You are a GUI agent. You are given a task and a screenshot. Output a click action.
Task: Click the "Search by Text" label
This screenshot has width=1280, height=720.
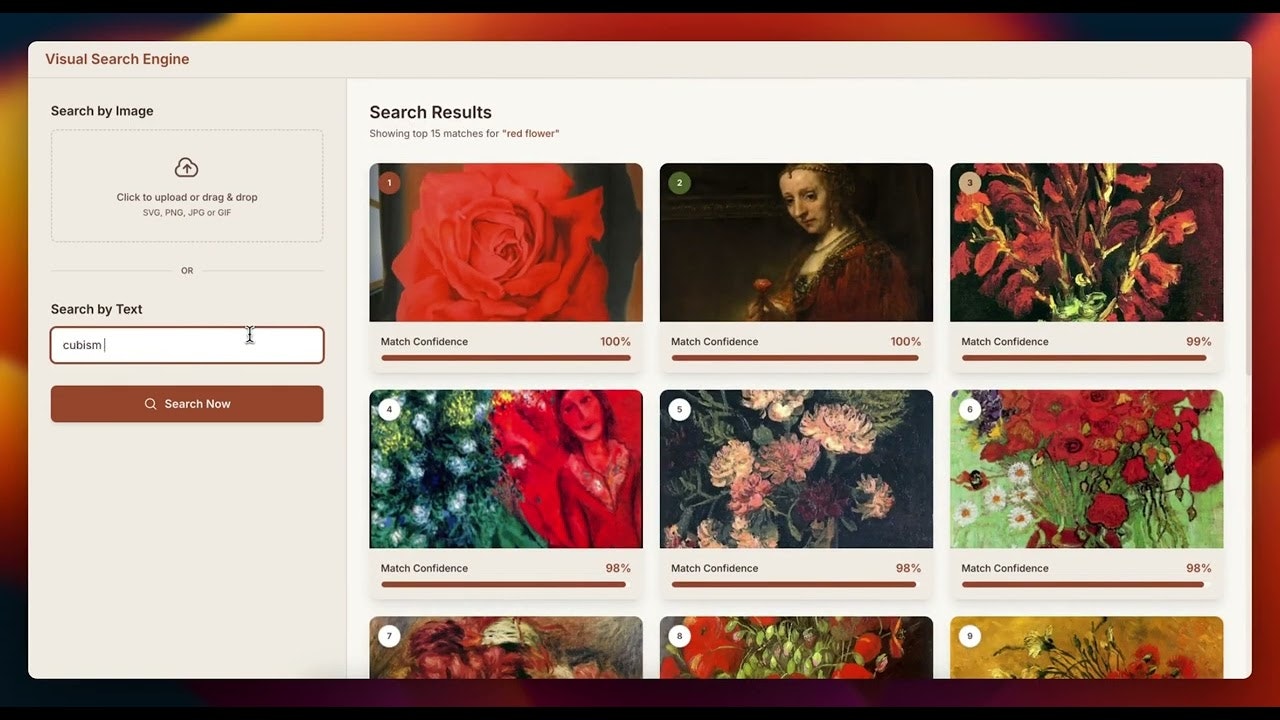[97, 309]
